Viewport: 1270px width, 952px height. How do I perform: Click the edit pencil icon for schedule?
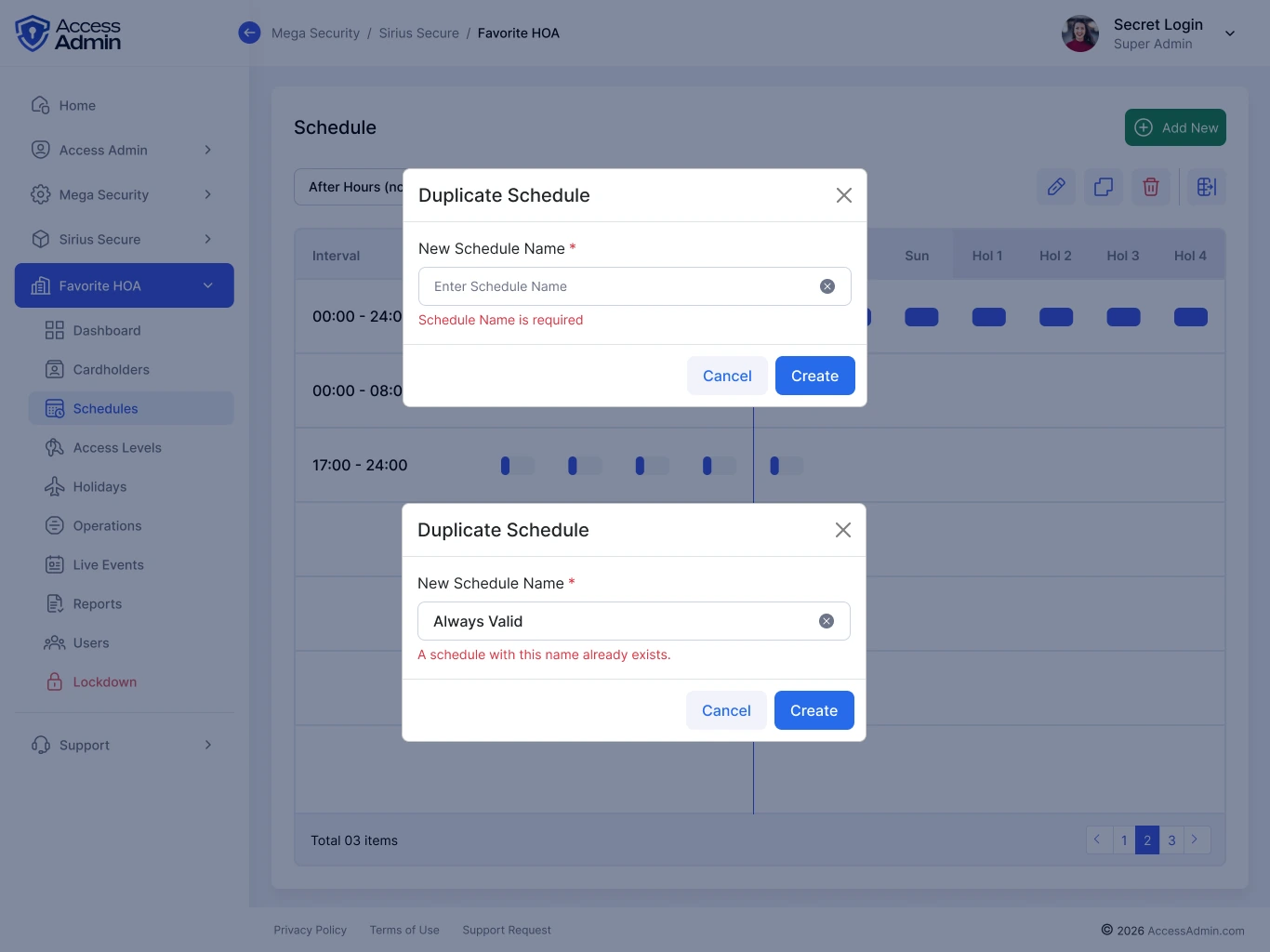pos(1056,187)
